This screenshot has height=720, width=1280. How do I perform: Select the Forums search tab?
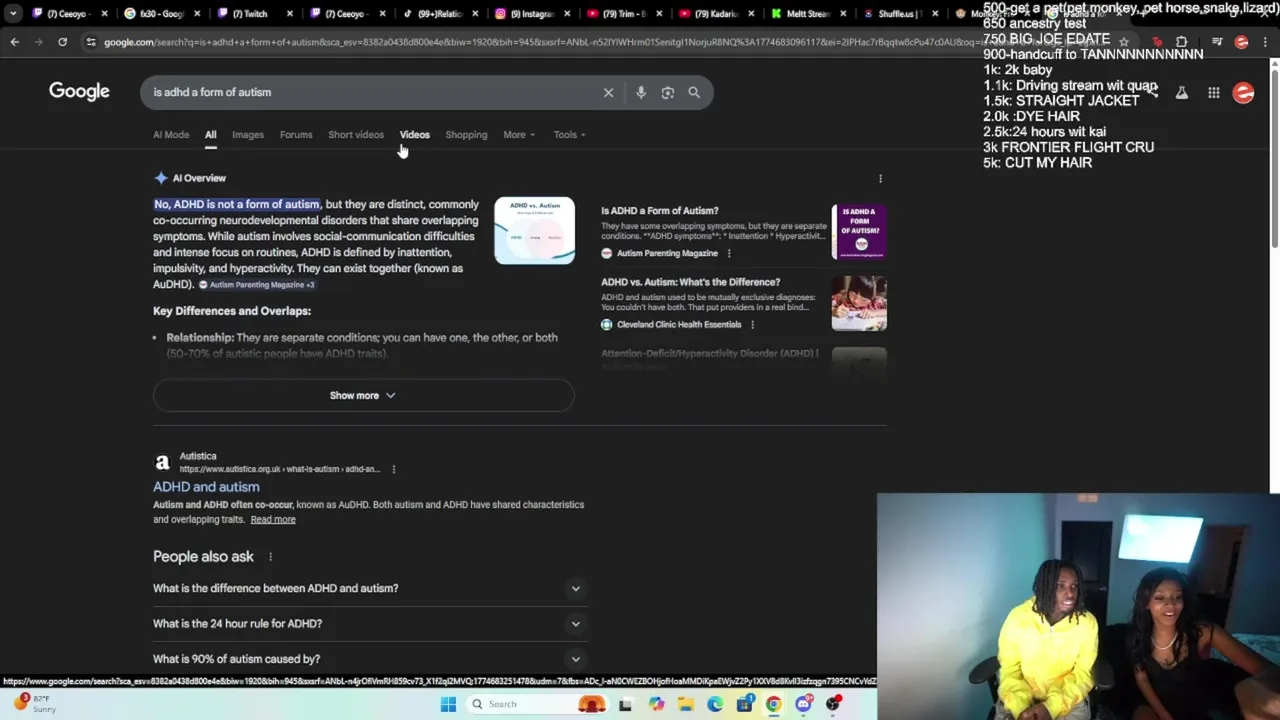[x=296, y=135]
